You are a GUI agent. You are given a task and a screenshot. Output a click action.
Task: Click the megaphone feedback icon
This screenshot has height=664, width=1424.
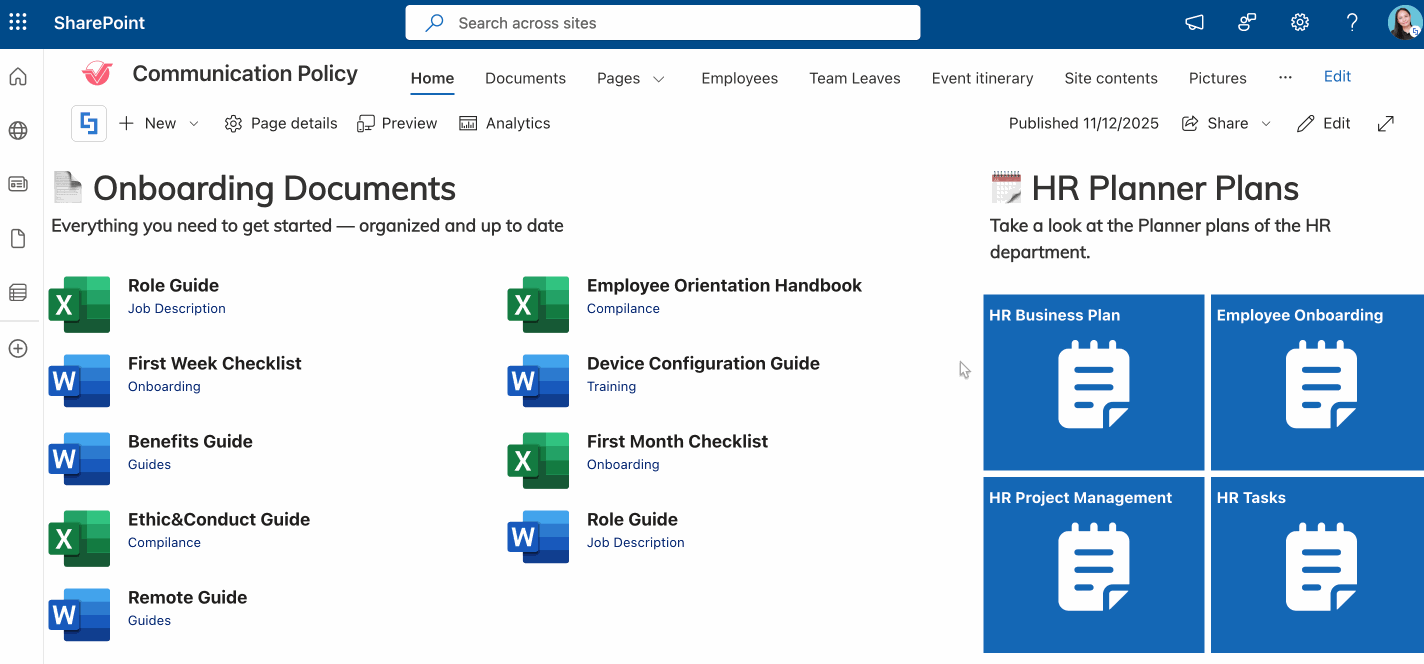pos(1194,22)
